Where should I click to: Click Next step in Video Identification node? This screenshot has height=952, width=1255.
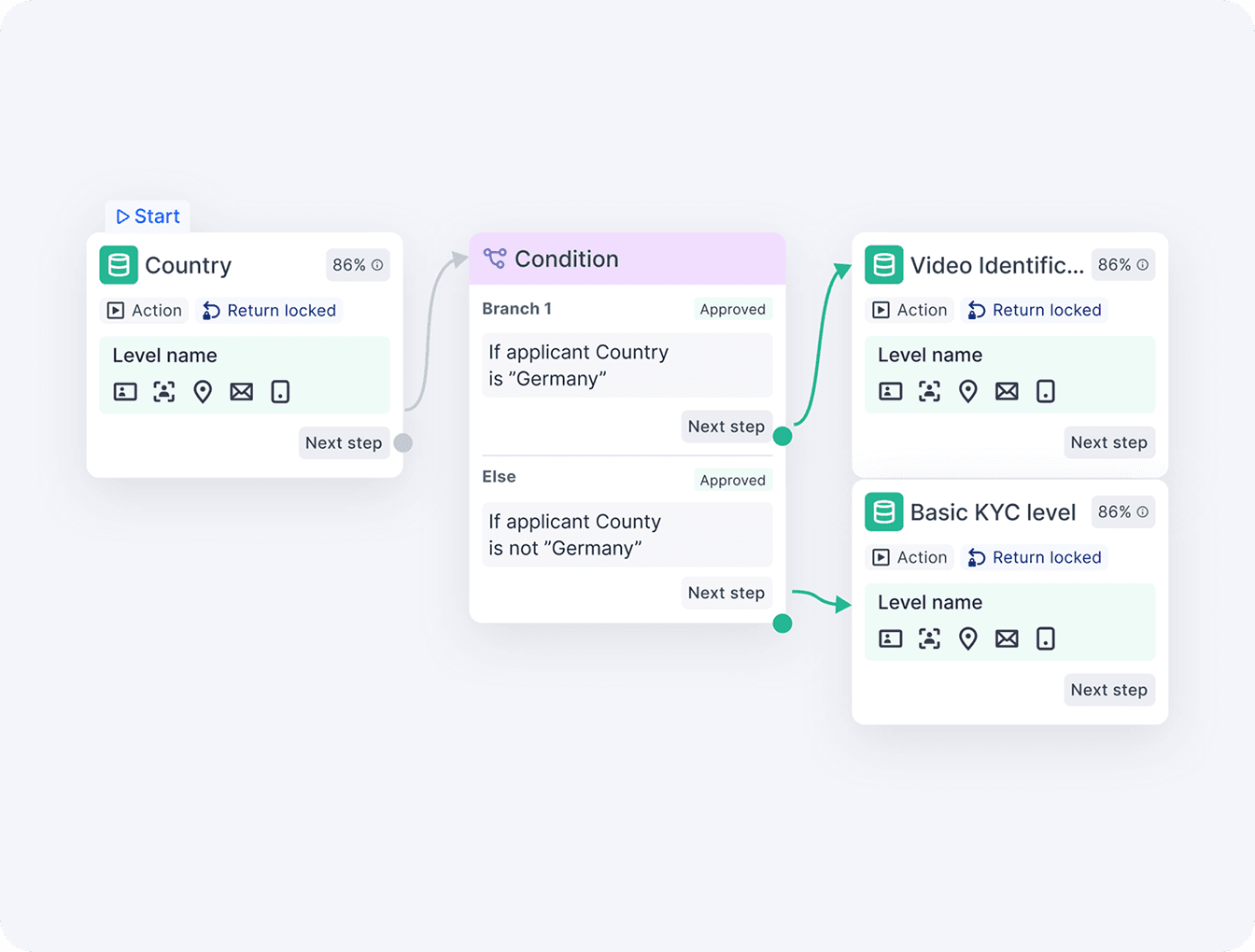pyautogui.click(x=1109, y=442)
